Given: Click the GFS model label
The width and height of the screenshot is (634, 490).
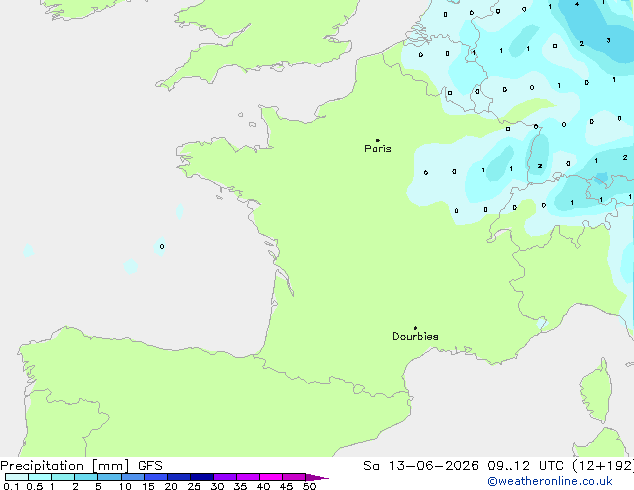Looking at the screenshot, I should pyautogui.click(x=150, y=466).
